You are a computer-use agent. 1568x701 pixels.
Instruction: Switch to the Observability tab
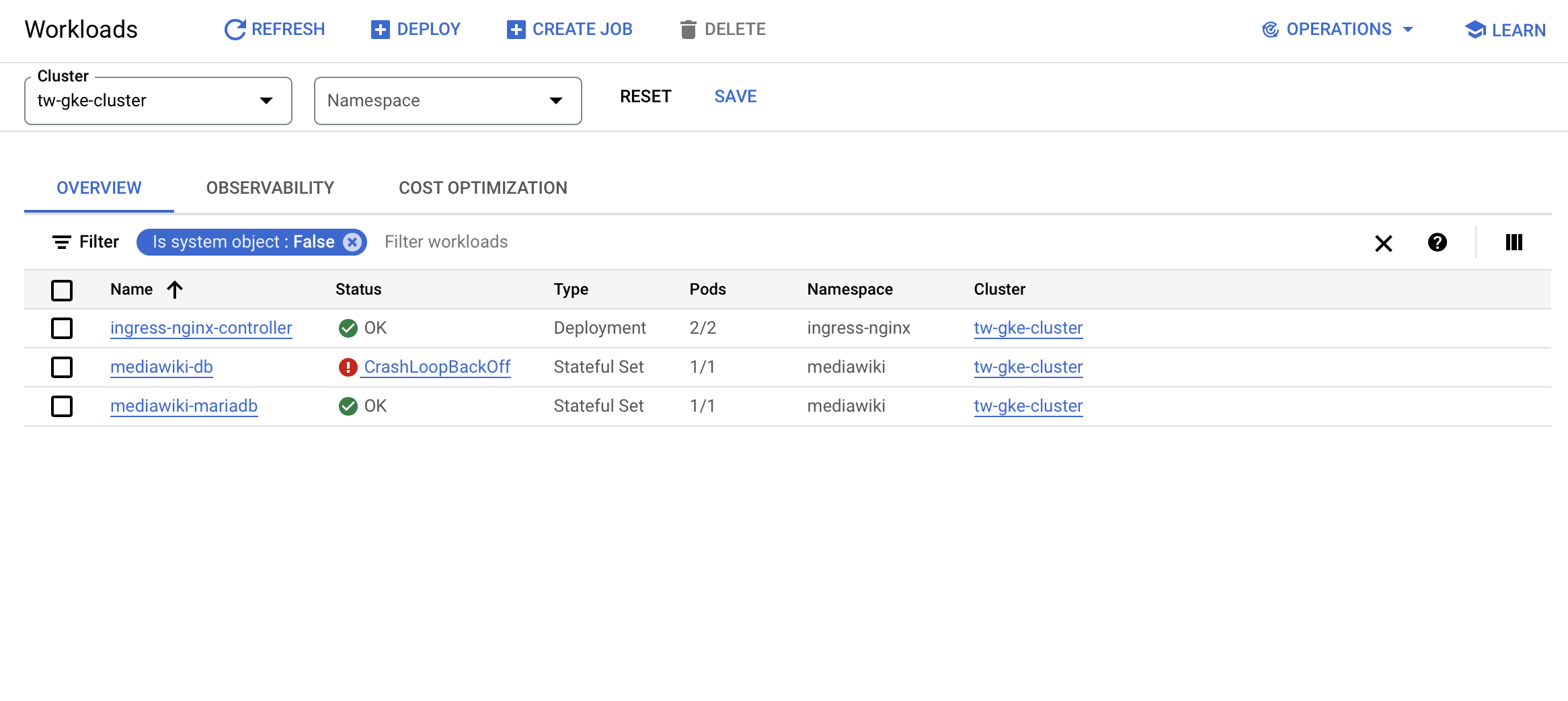click(270, 188)
